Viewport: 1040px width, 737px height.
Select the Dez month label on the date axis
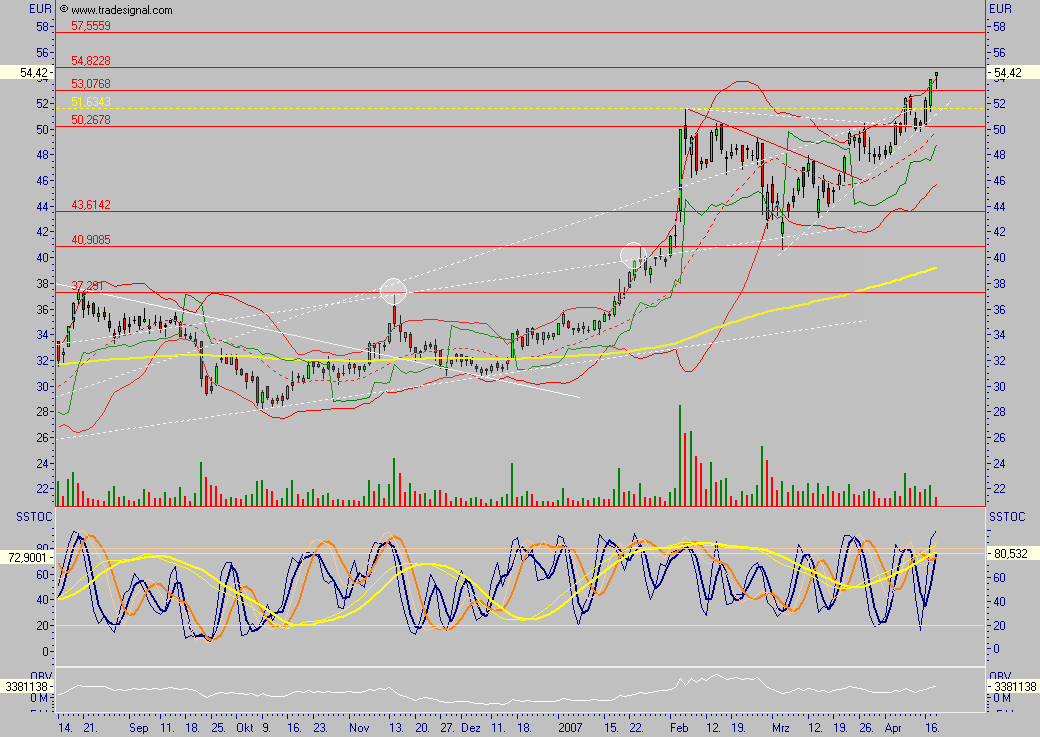coord(470,728)
